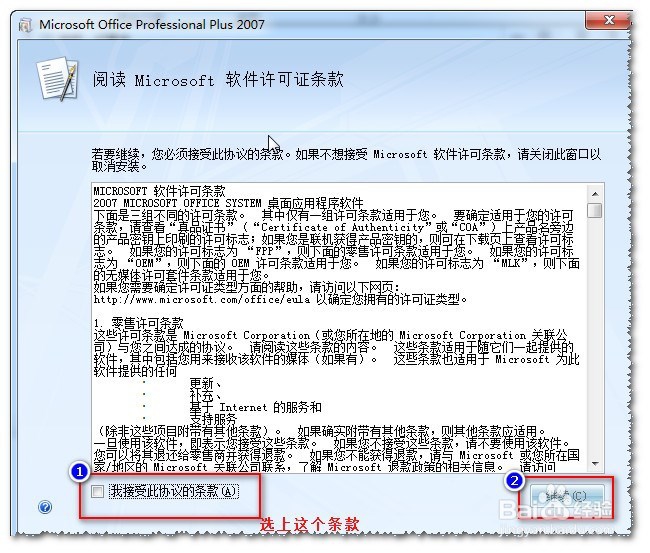650x553 pixels.
Task: Click the bullet item 更新、
Action: [x=206, y=383]
